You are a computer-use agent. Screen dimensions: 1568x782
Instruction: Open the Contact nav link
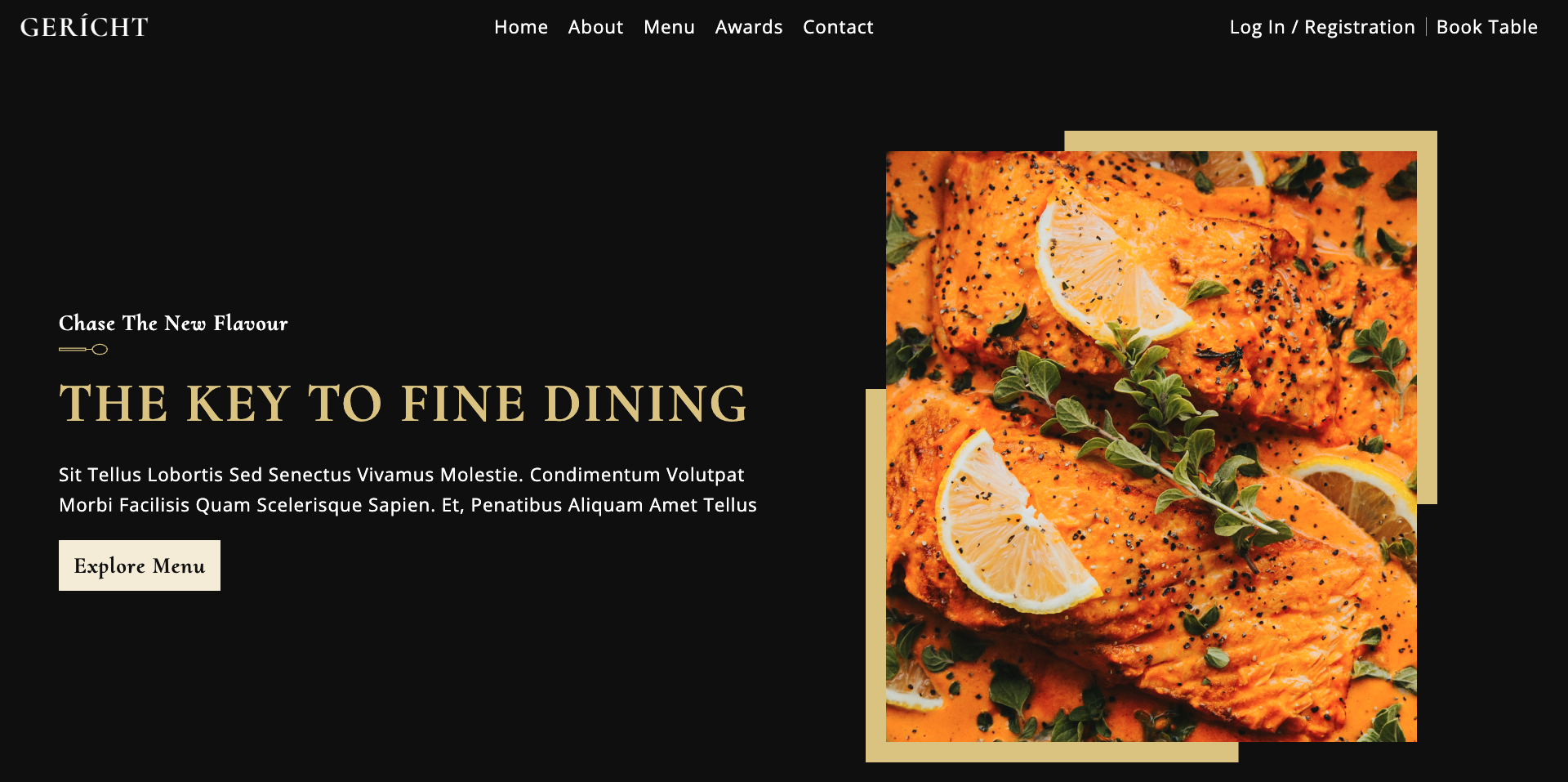point(838,27)
